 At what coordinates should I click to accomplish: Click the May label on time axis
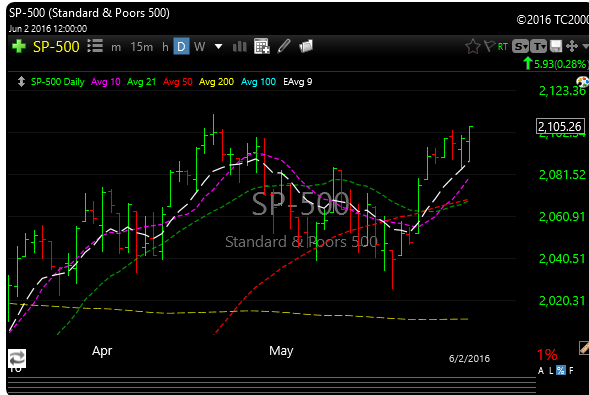(x=281, y=351)
